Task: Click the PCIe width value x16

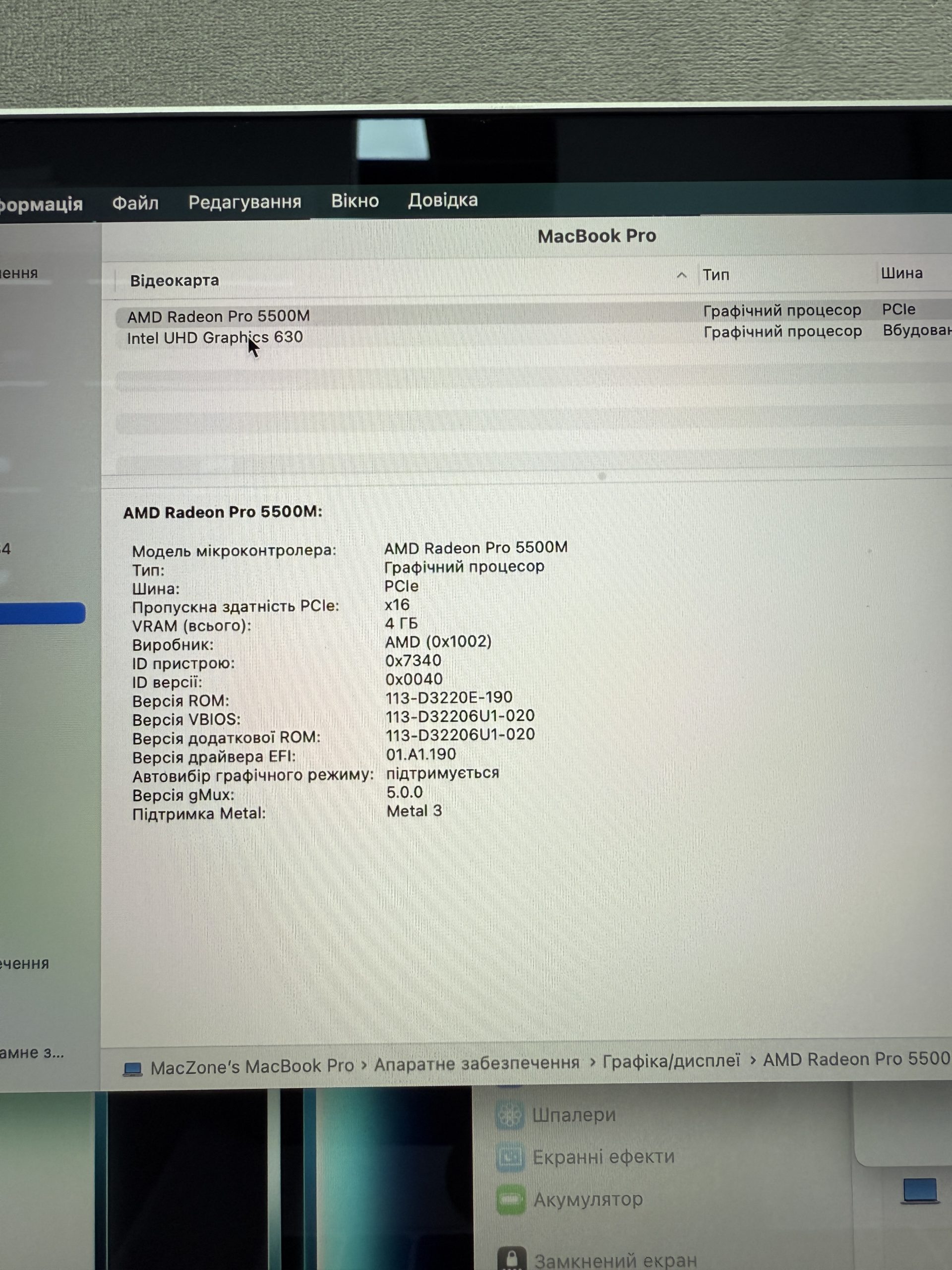Action: [x=397, y=605]
